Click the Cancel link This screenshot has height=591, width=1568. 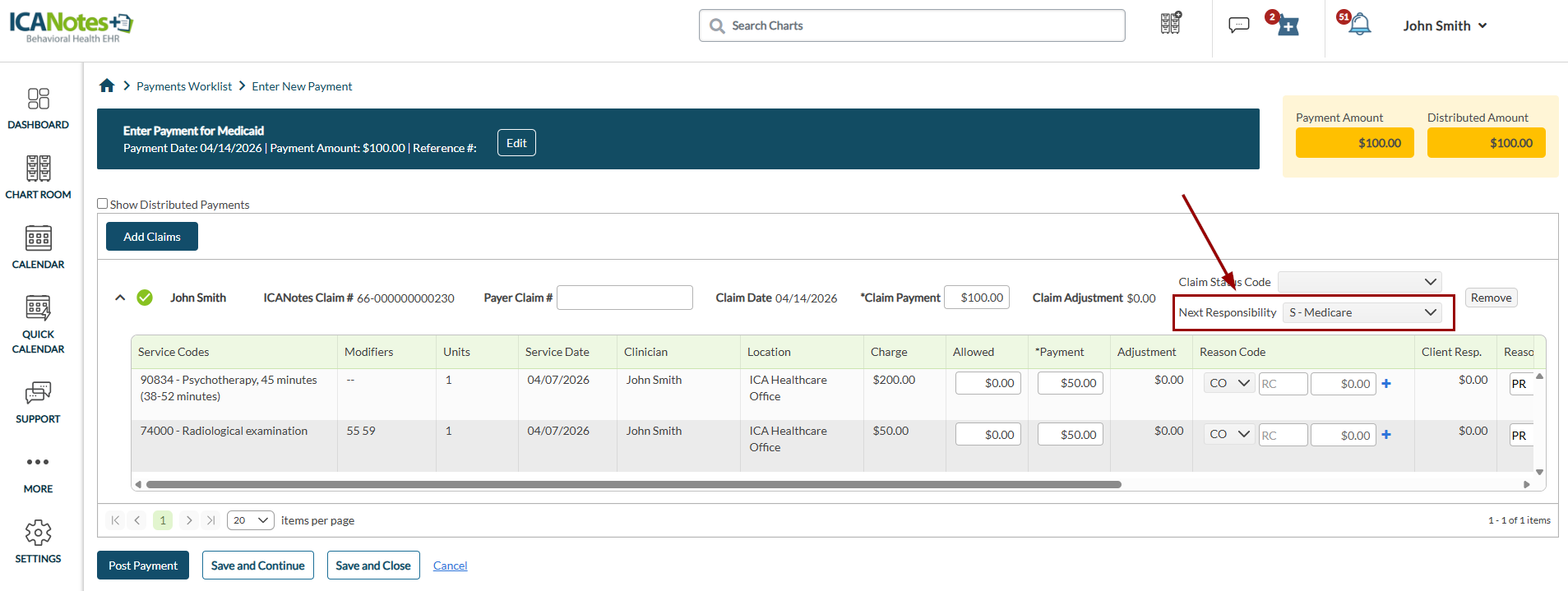(x=450, y=566)
